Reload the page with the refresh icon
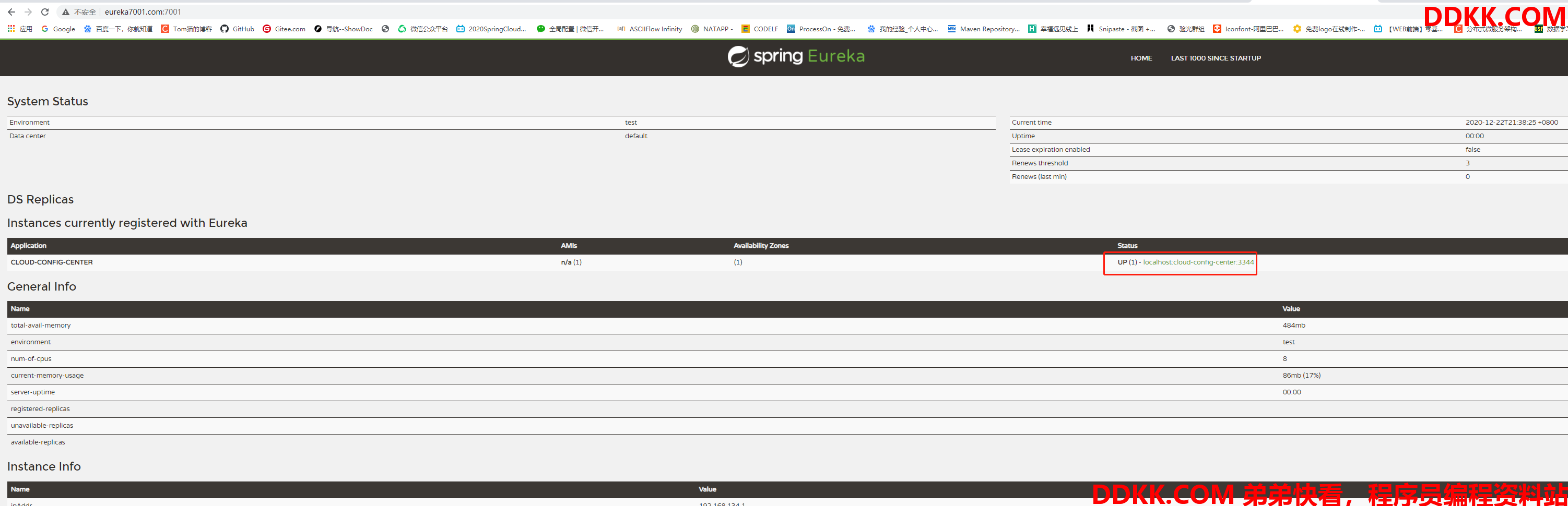The image size is (1568, 506). click(x=45, y=11)
